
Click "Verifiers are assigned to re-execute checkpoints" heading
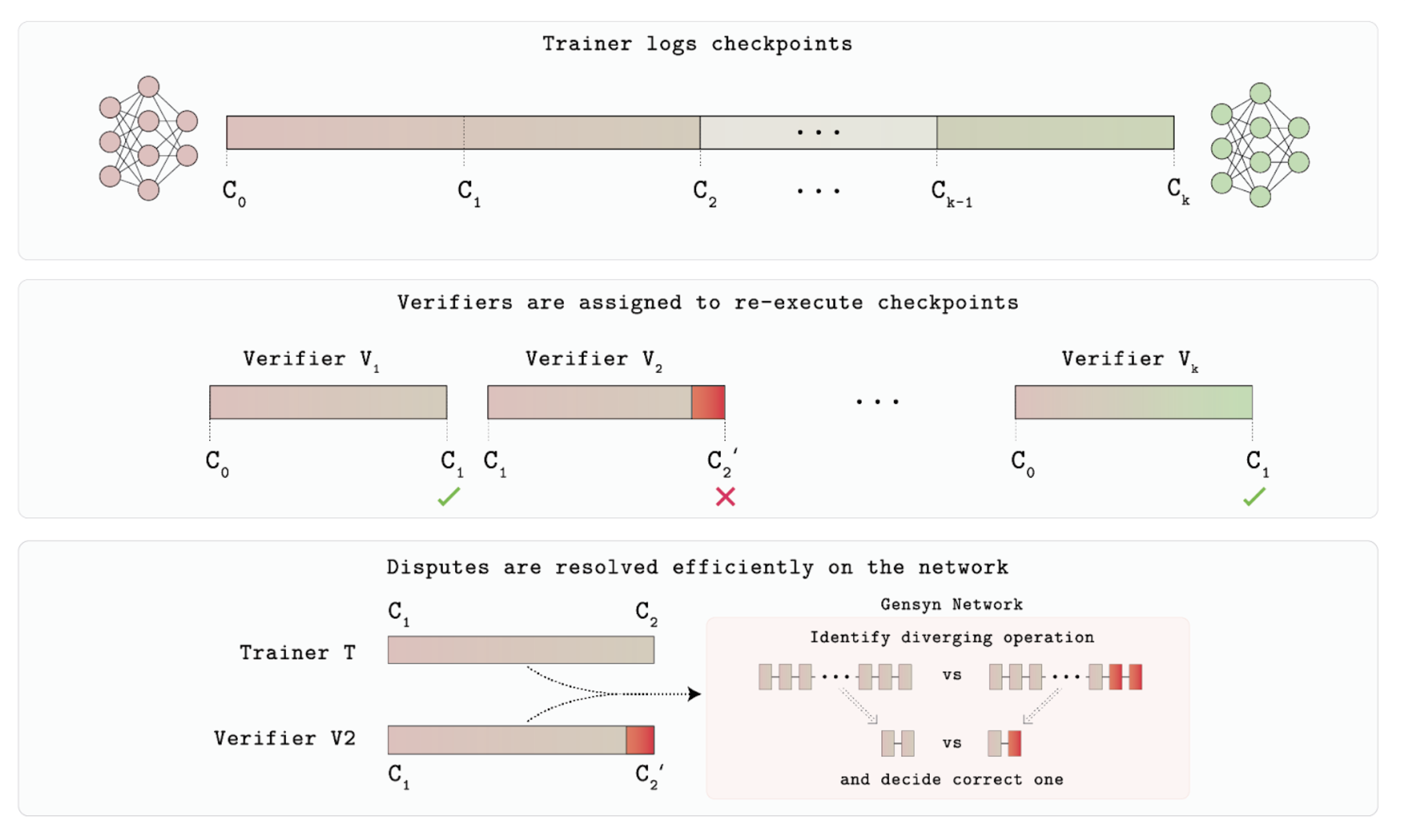[x=708, y=303]
